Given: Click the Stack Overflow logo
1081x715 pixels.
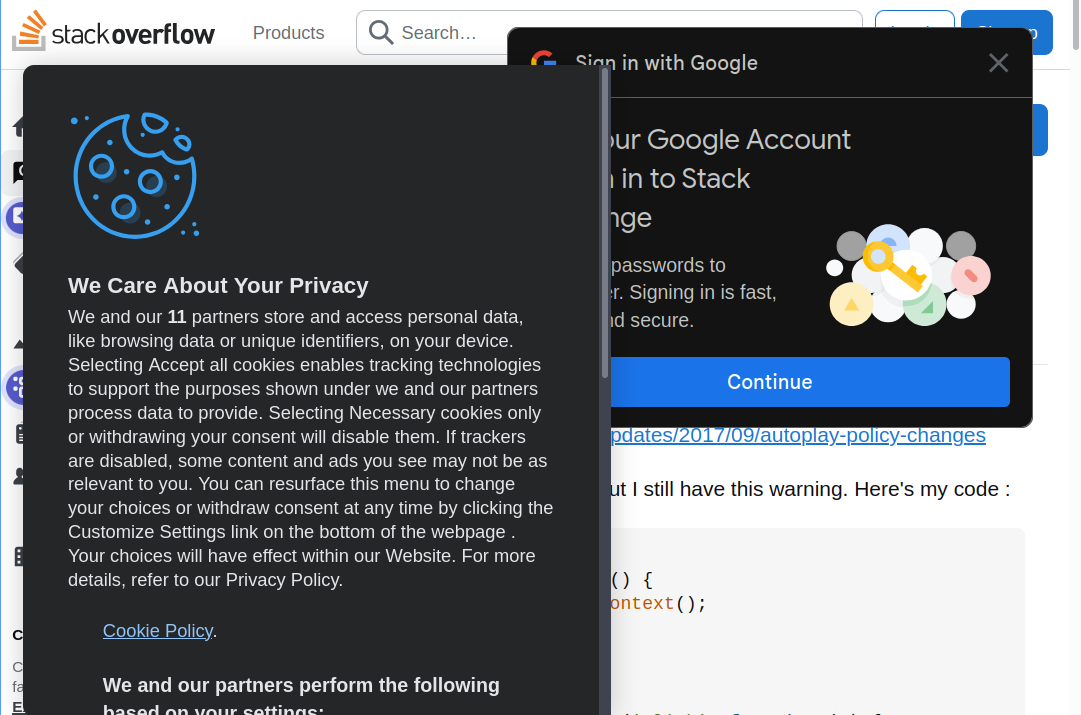Looking at the screenshot, I should [113, 32].
